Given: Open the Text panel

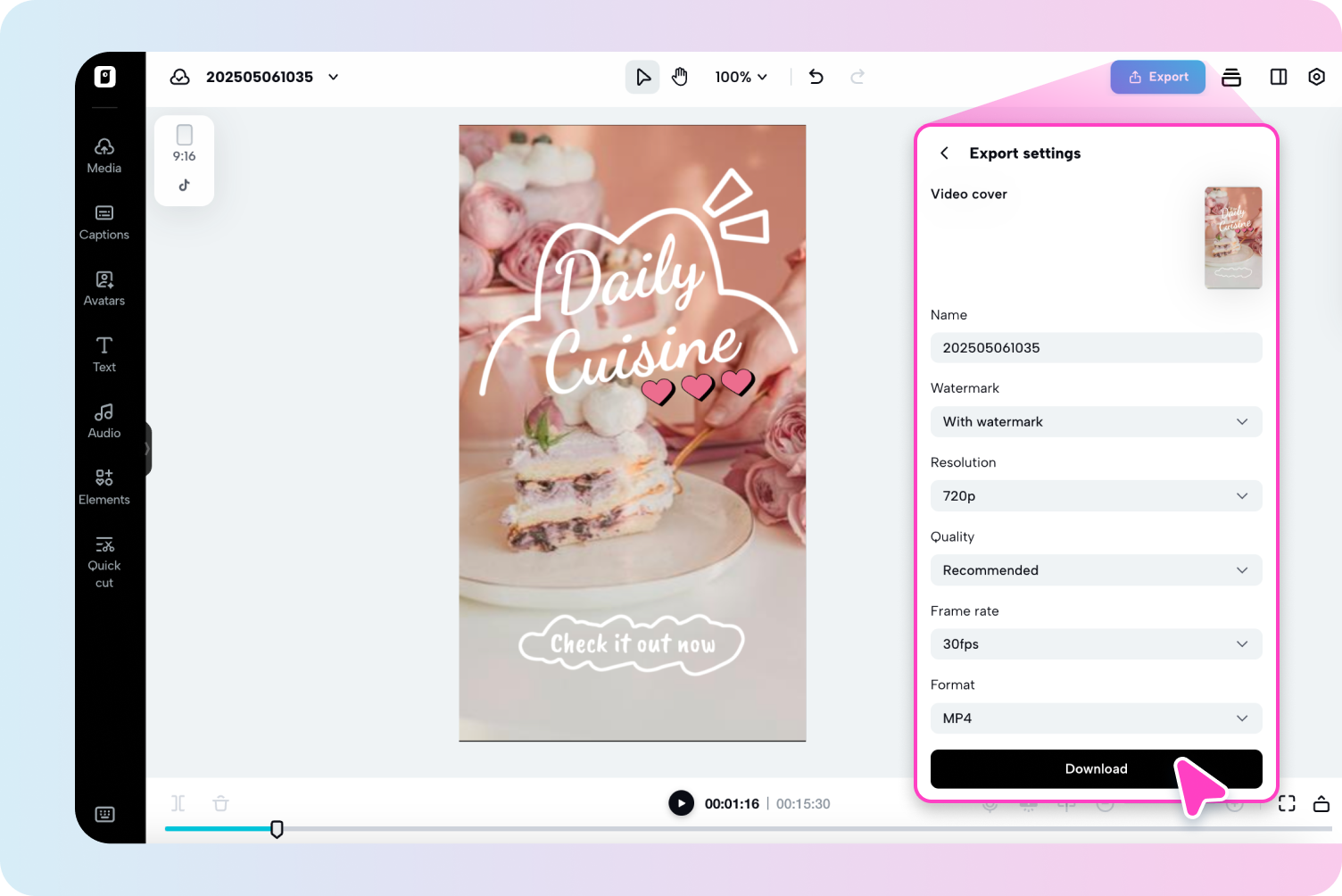Looking at the screenshot, I should 104,355.
